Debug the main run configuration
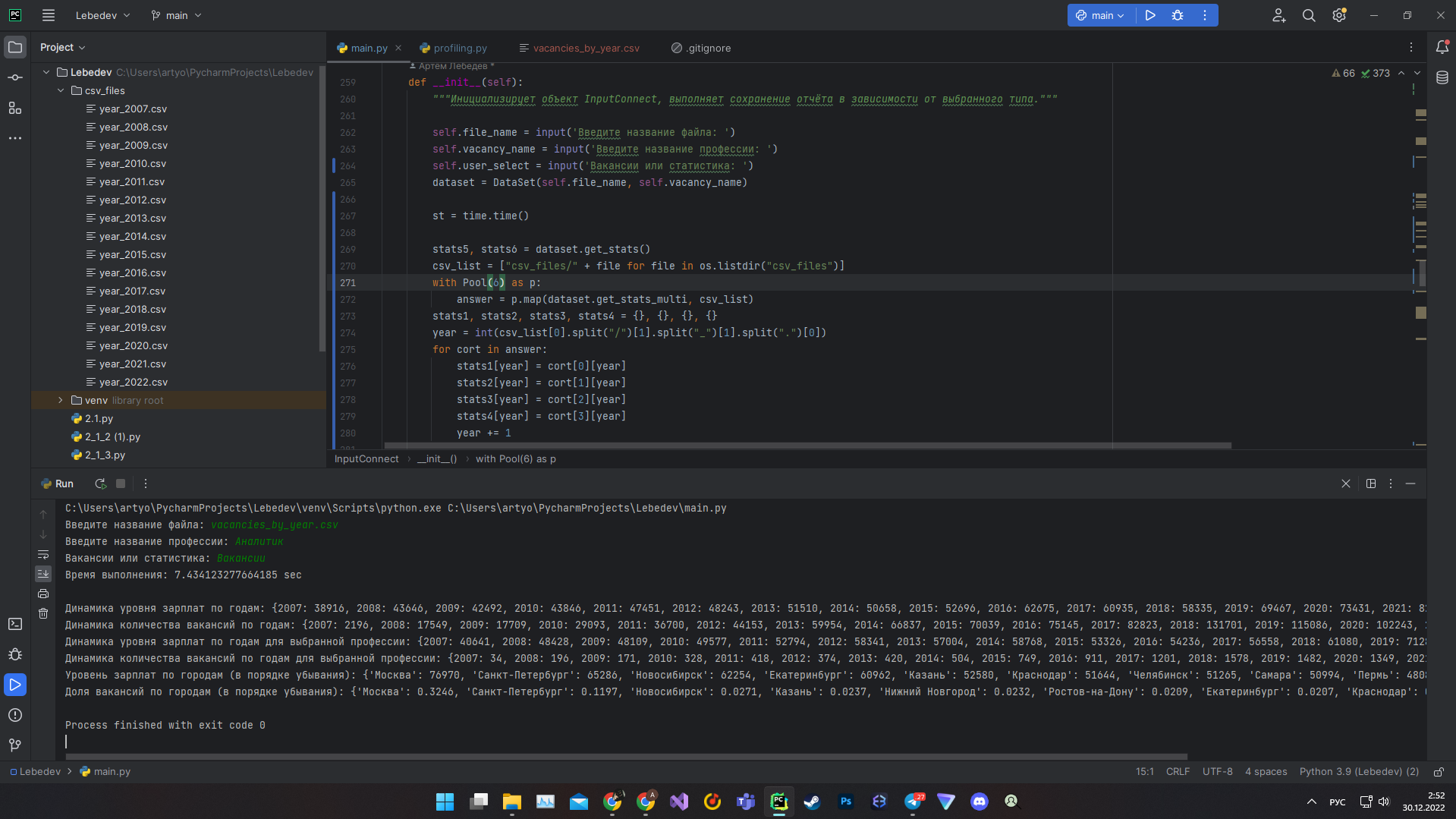This screenshot has width=1456, height=819. point(1178,15)
